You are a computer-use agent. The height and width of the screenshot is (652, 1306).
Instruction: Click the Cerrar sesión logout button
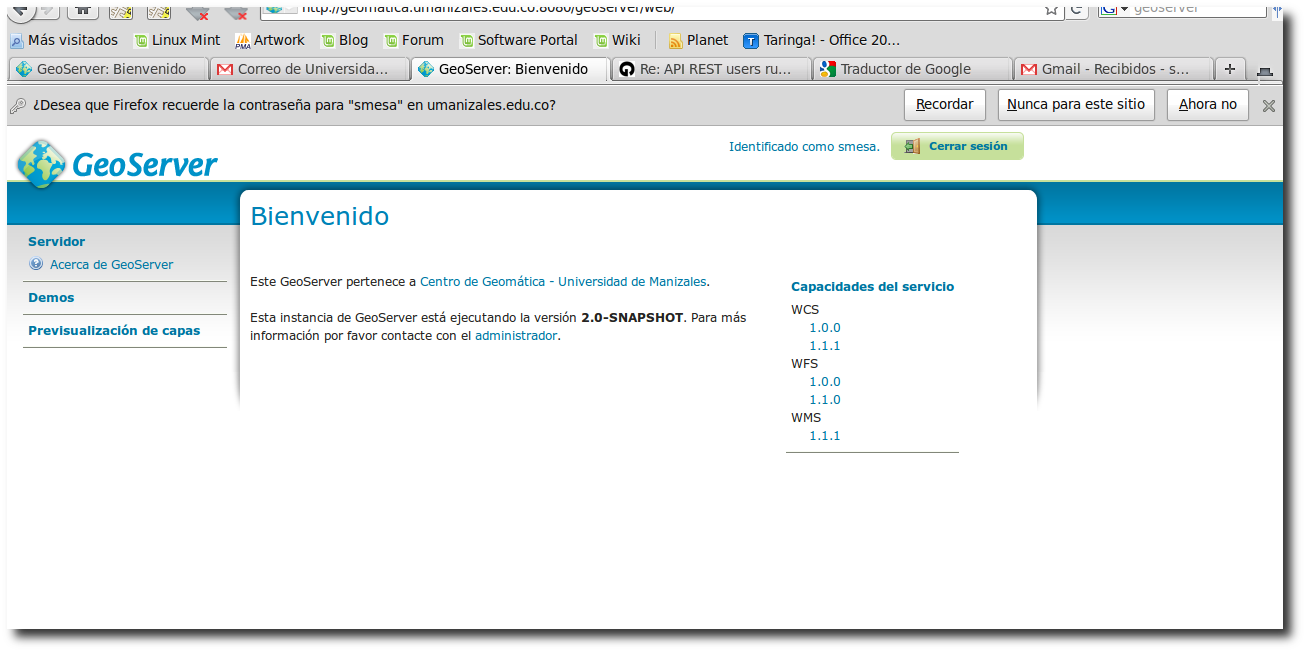[x=957, y=146]
